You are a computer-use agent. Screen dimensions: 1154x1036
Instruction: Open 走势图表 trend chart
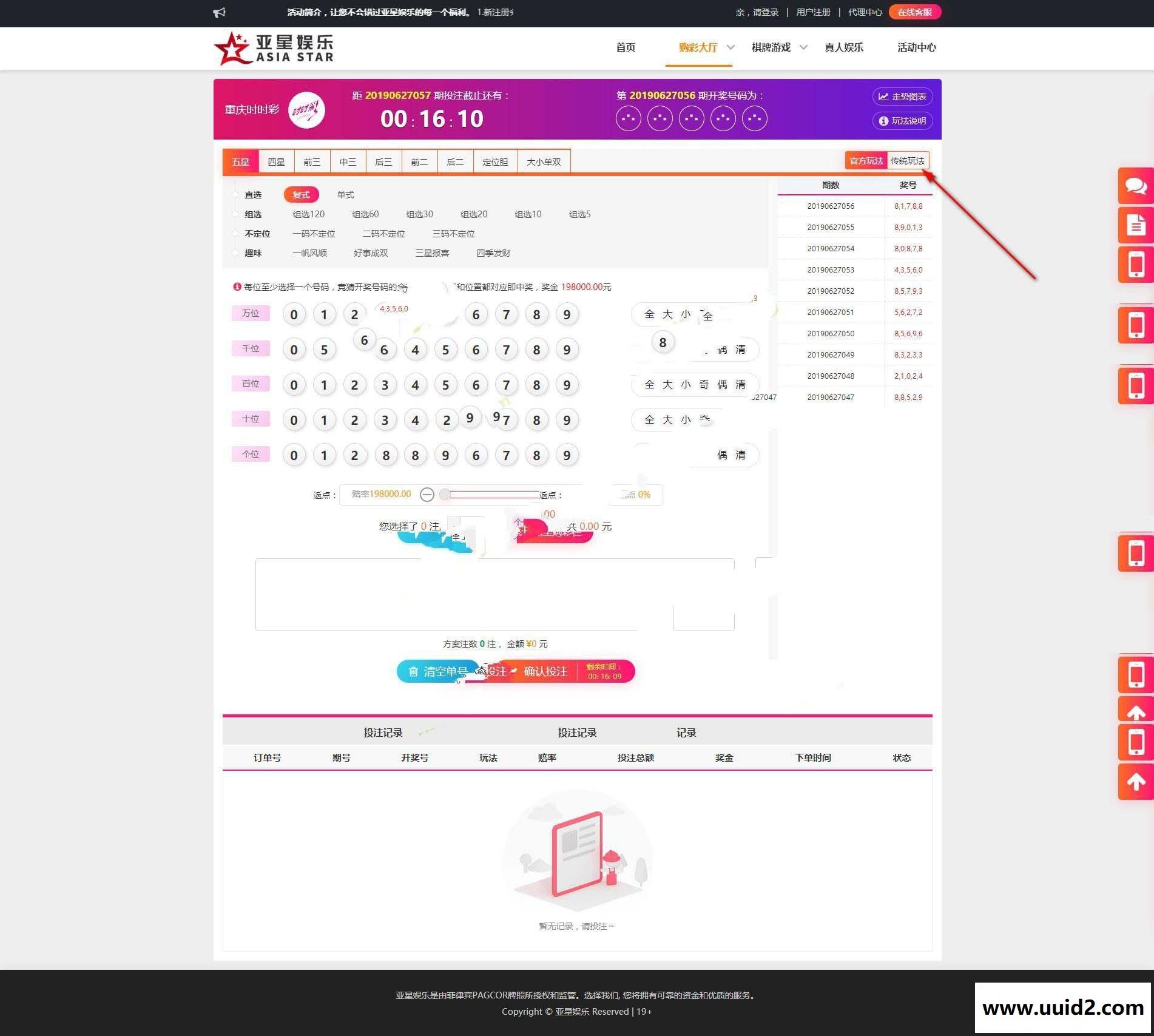[902, 96]
